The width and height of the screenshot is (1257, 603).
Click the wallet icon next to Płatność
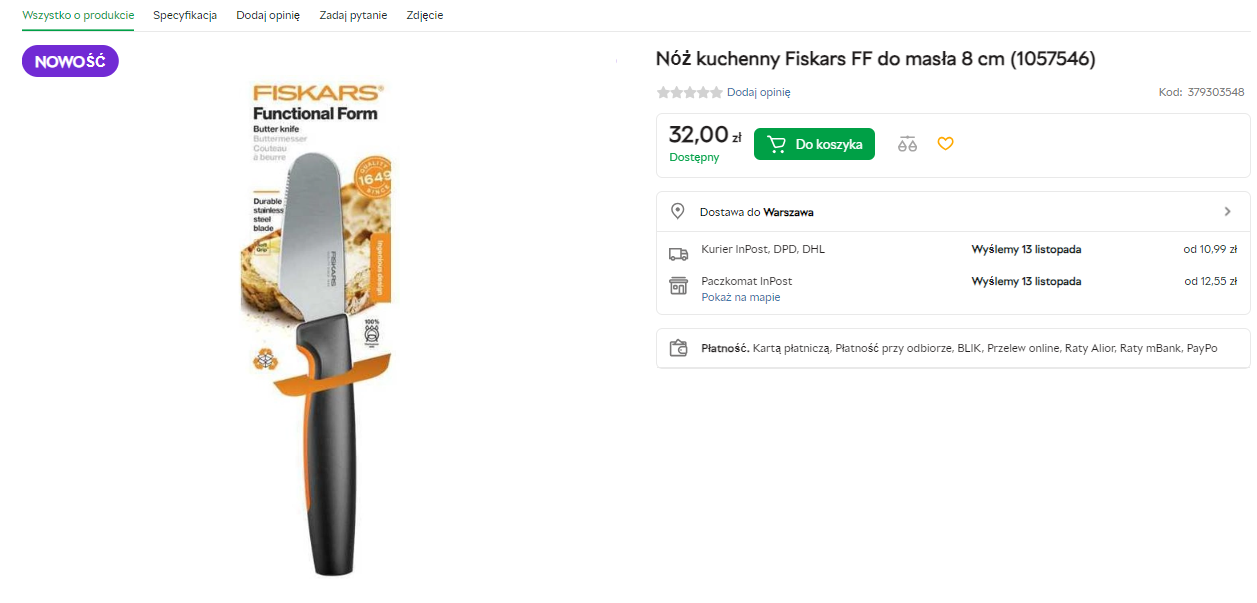point(678,349)
